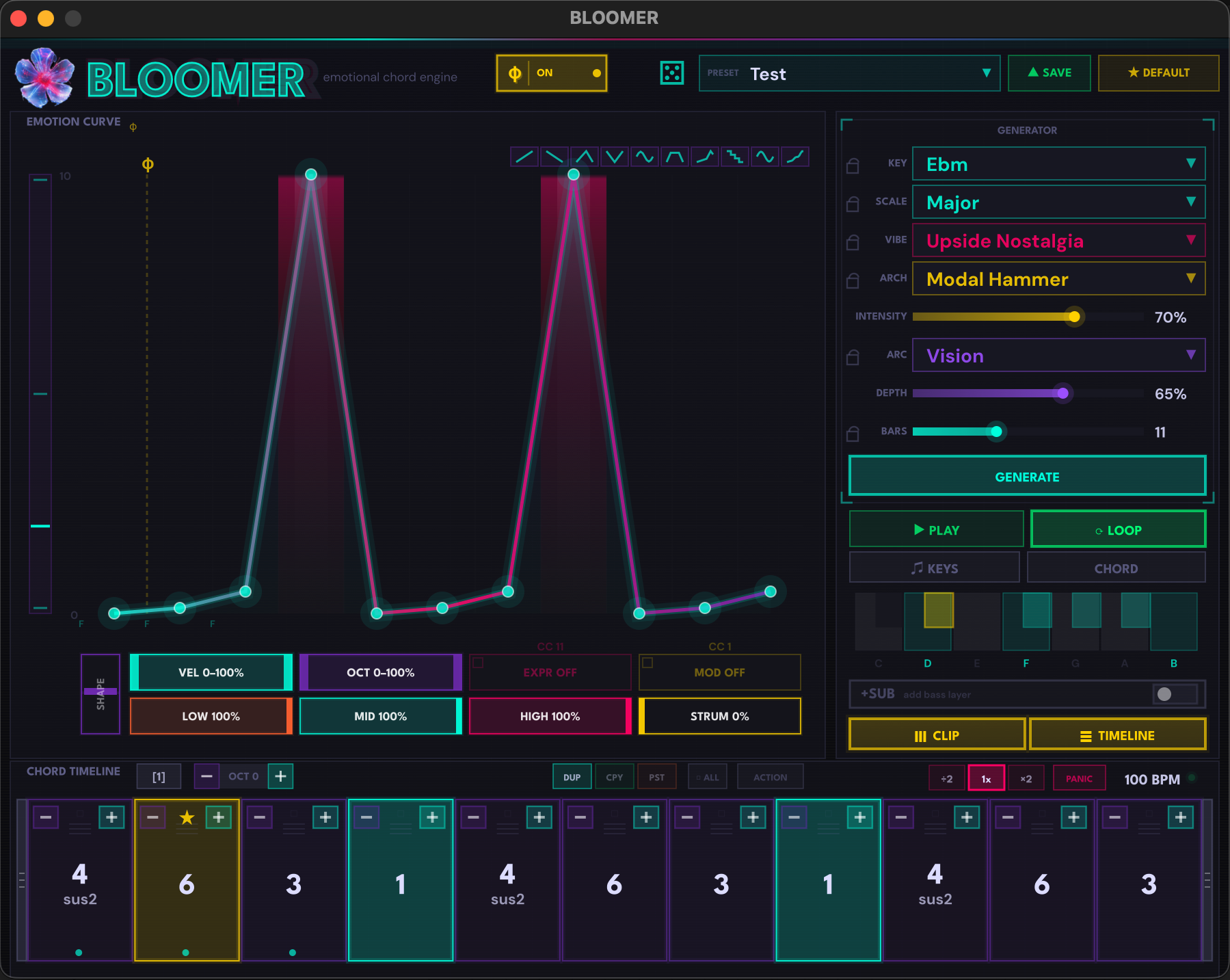Image resolution: width=1230 pixels, height=980 pixels.
Task: Click the Bloomer flower logo
Action: (x=45, y=77)
